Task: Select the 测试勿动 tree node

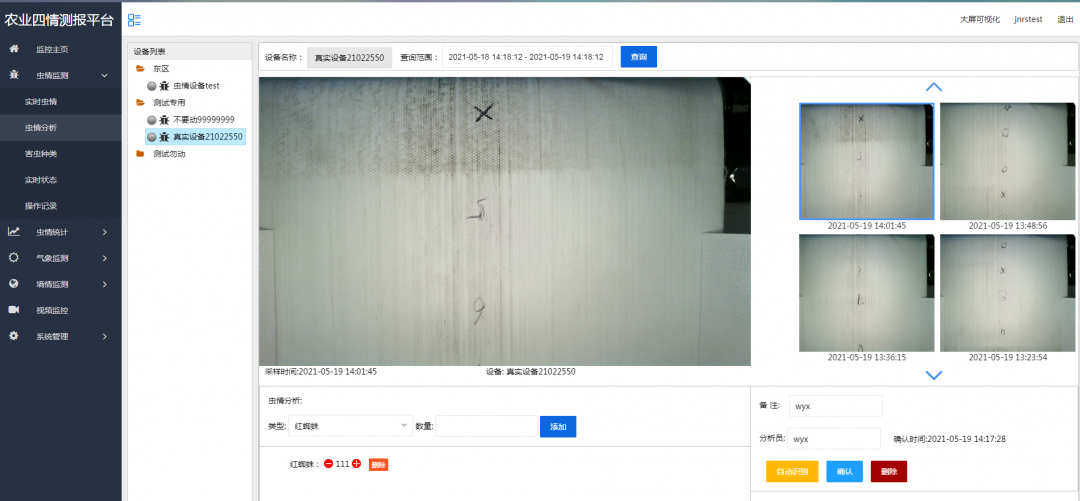Action: point(169,154)
